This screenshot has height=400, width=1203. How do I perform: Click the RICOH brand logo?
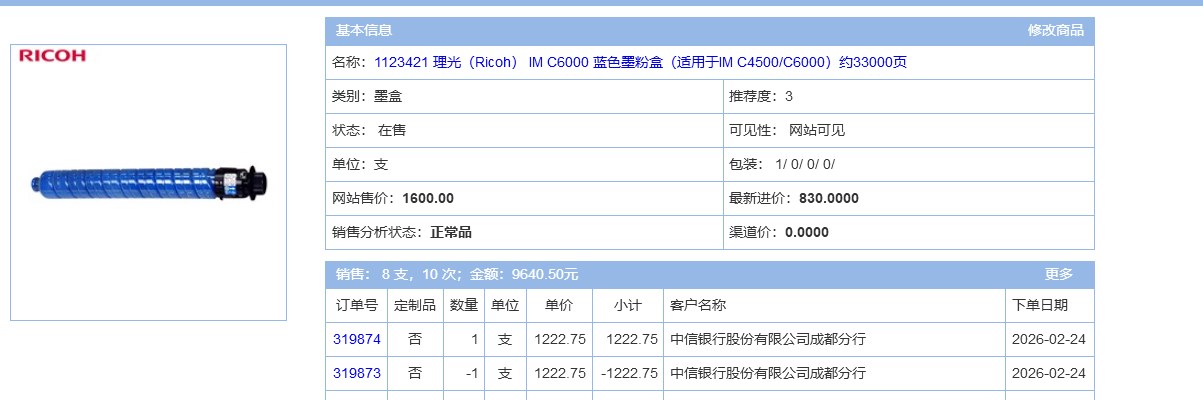53,56
